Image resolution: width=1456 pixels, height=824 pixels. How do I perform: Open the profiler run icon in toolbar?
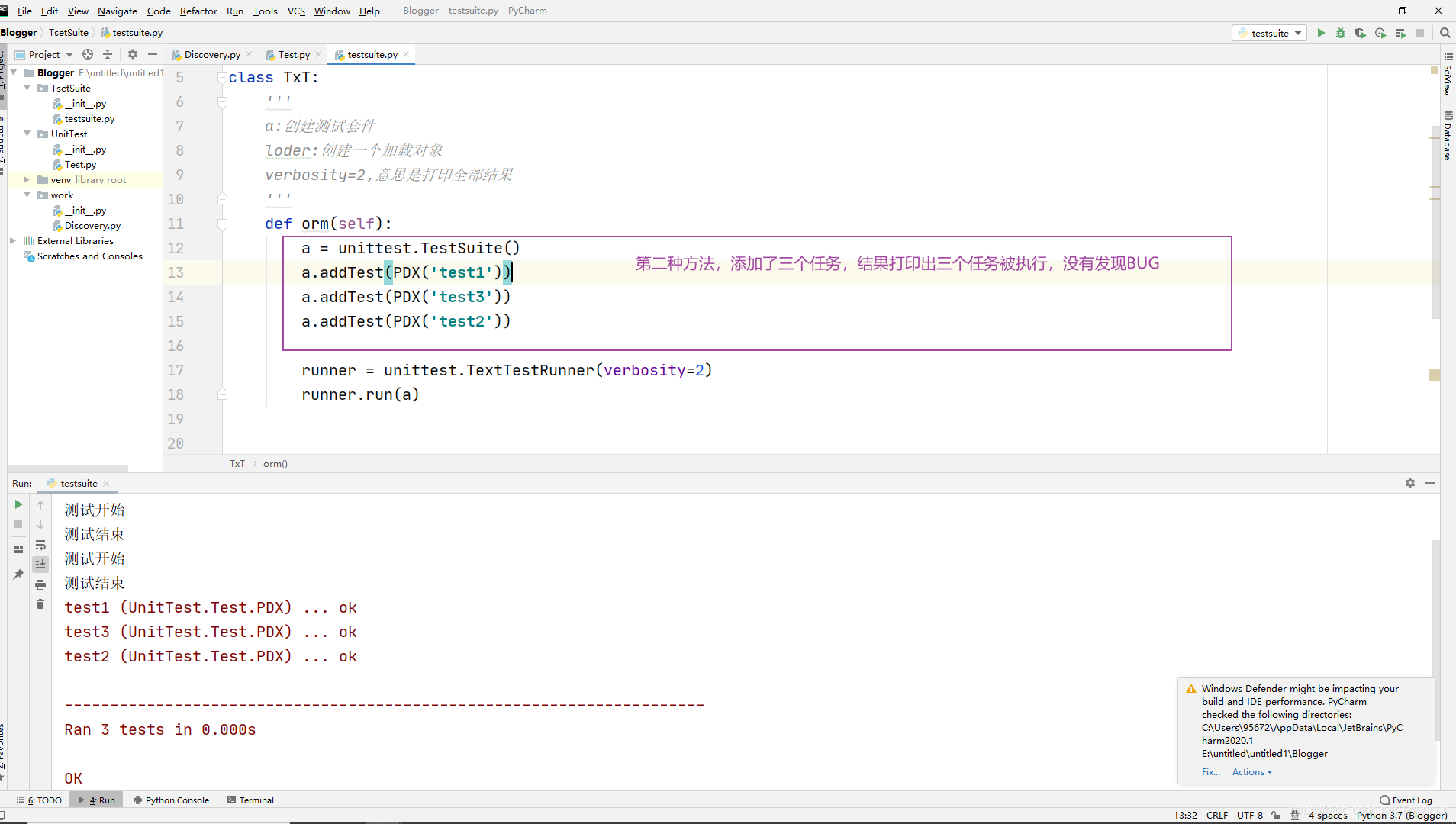pyautogui.click(x=1380, y=33)
